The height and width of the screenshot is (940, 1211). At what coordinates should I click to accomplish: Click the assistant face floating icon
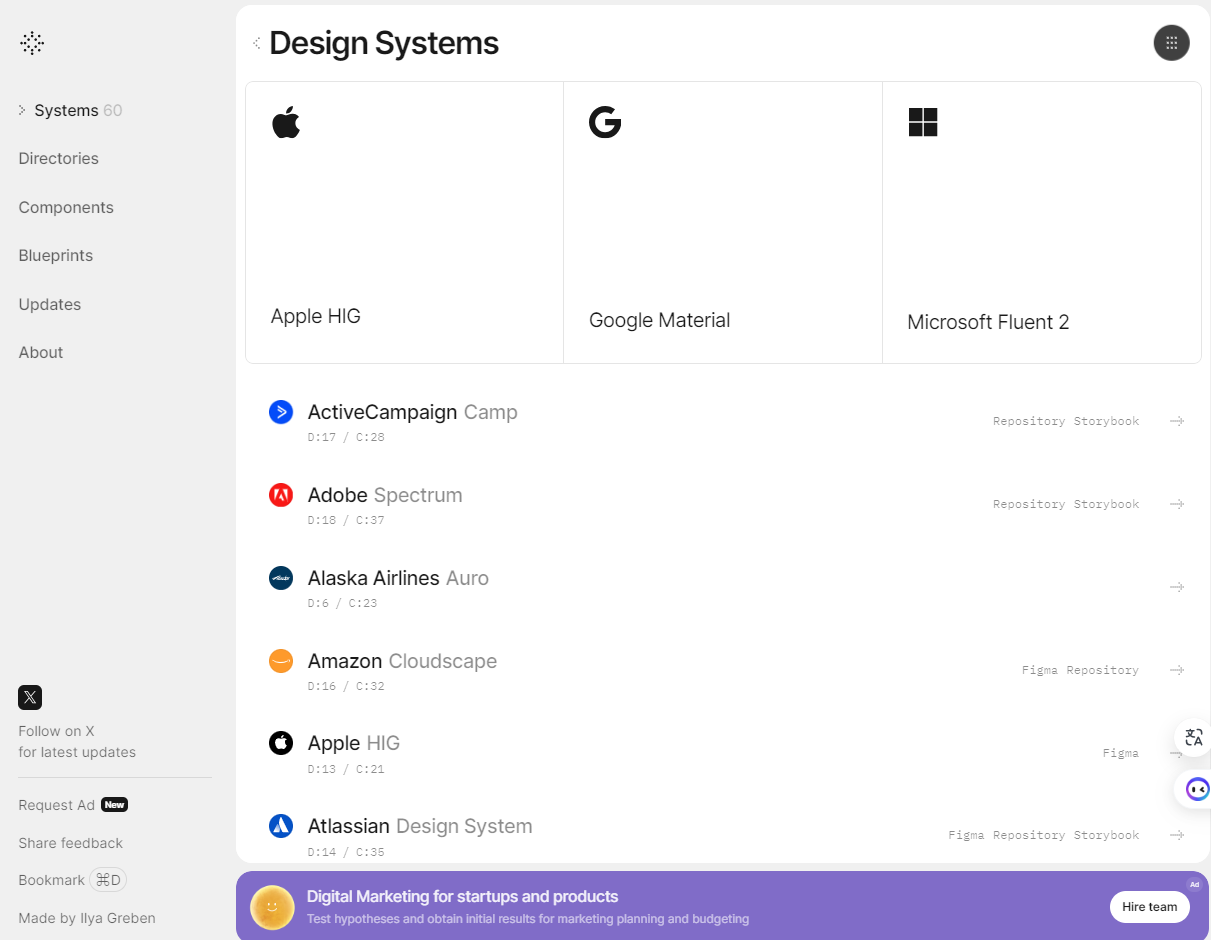point(1196,789)
